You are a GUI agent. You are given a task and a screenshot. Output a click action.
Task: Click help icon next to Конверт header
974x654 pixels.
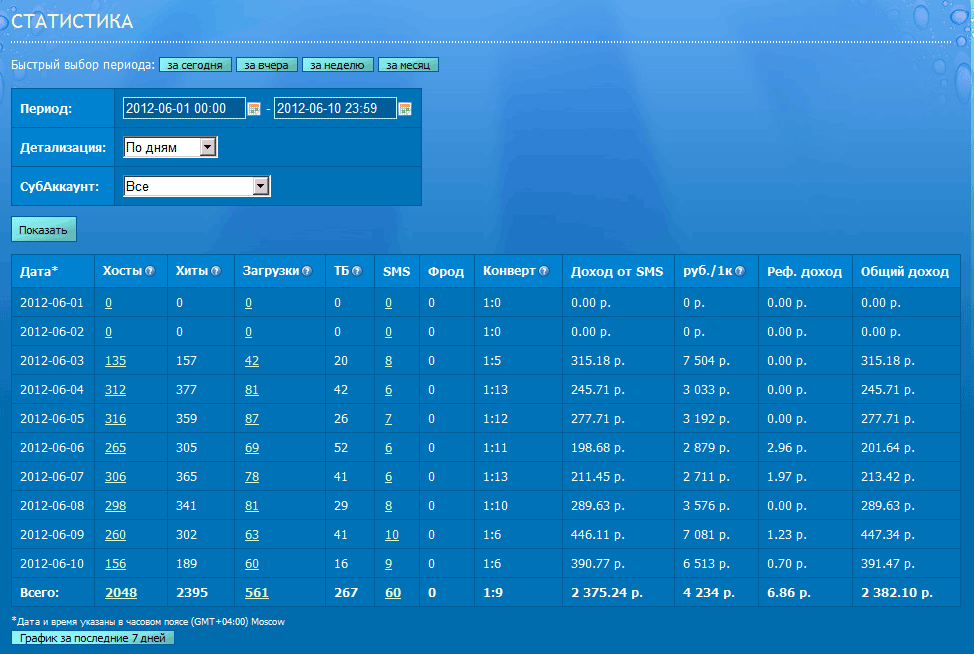[x=544, y=271]
